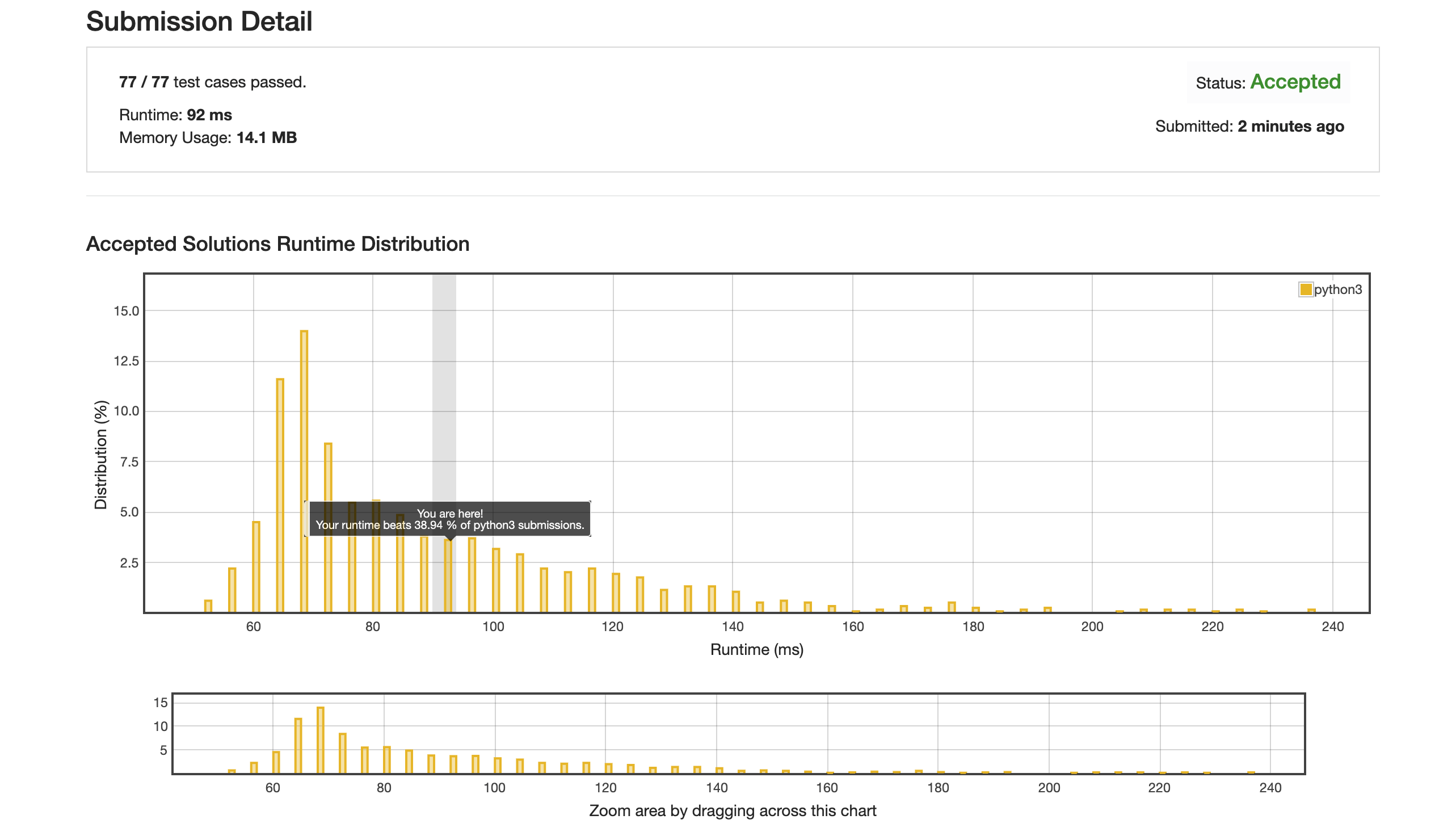Open the green Accepted status link
1456x832 pixels.
[1295, 82]
